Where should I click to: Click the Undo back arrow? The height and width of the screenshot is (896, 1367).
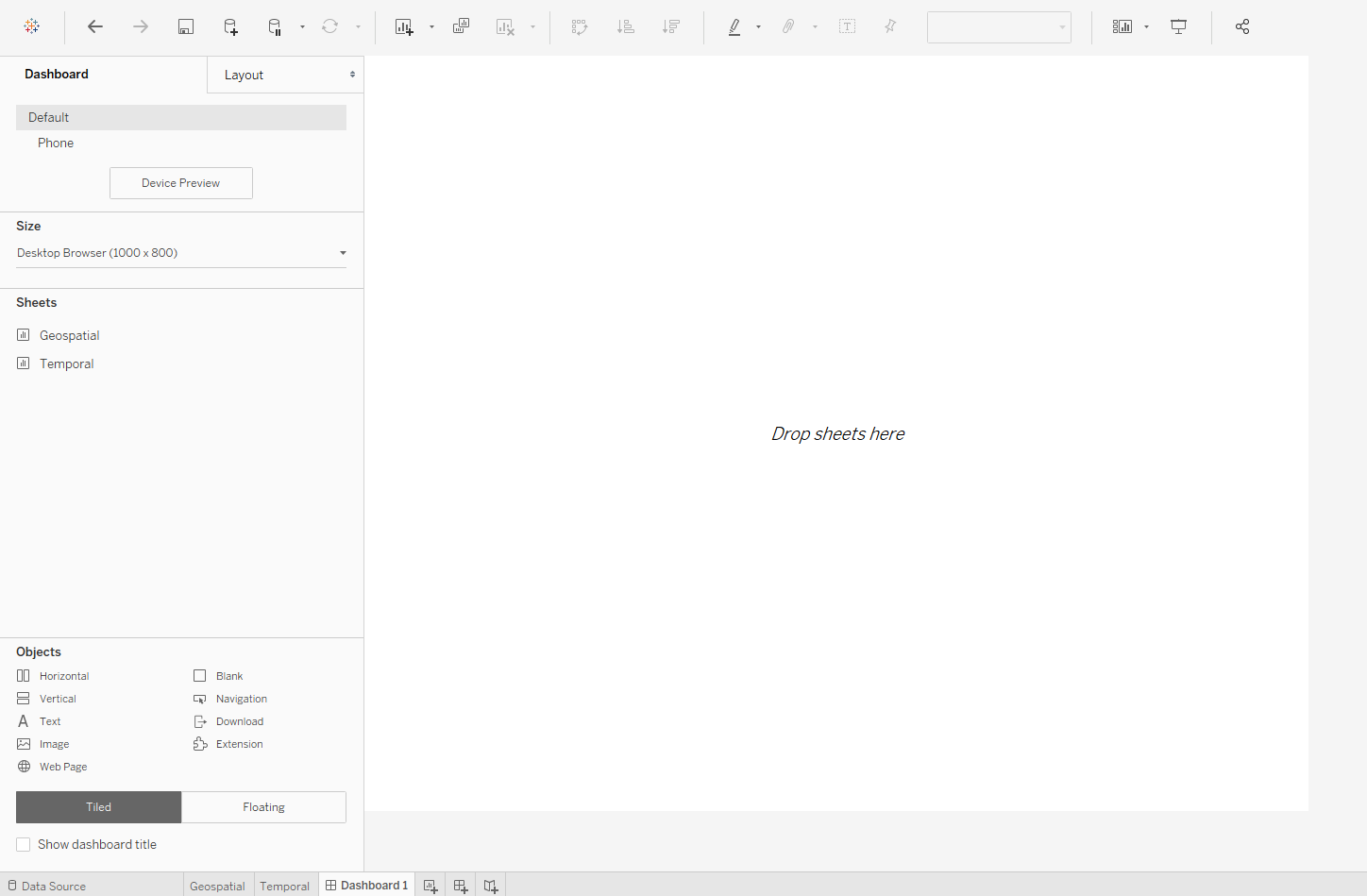95,26
